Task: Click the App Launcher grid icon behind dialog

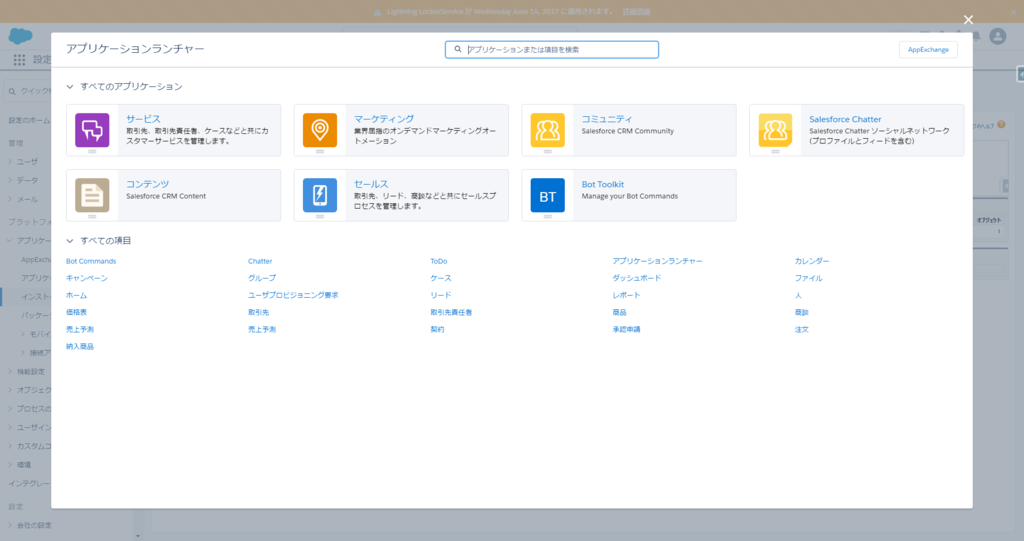Action: 19,59
